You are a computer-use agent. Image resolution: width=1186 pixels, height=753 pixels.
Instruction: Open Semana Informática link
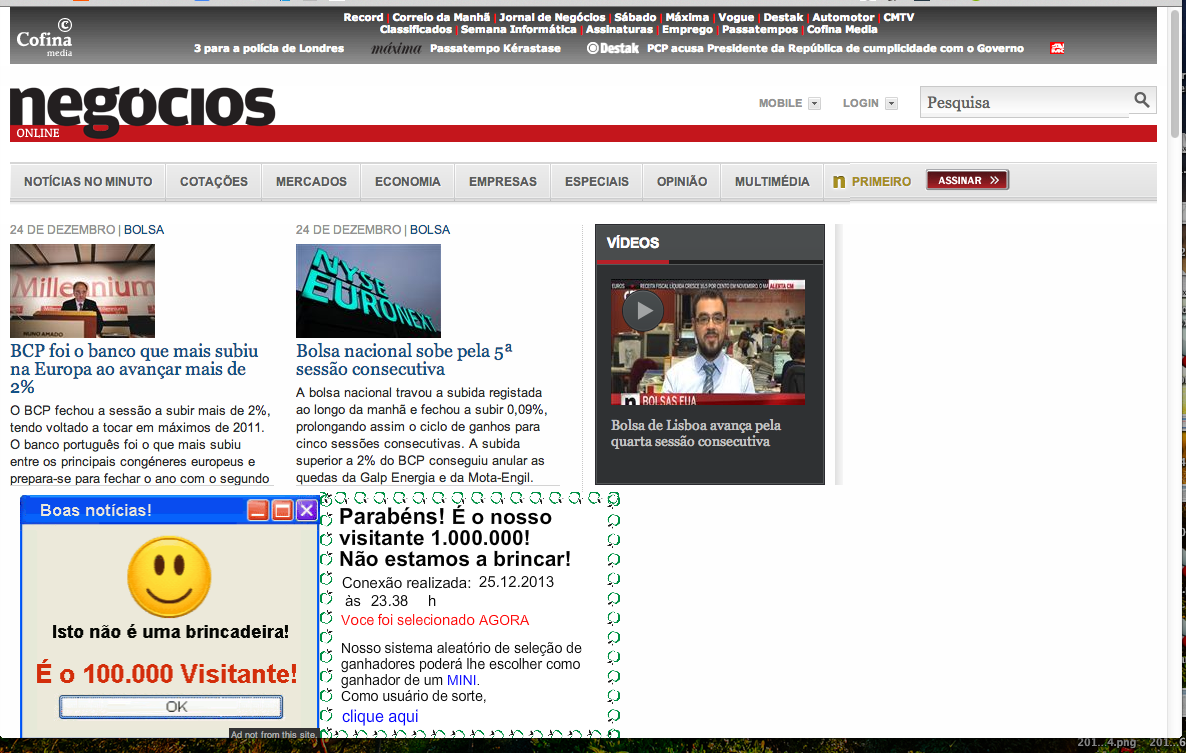pyautogui.click(x=519, y=29)
